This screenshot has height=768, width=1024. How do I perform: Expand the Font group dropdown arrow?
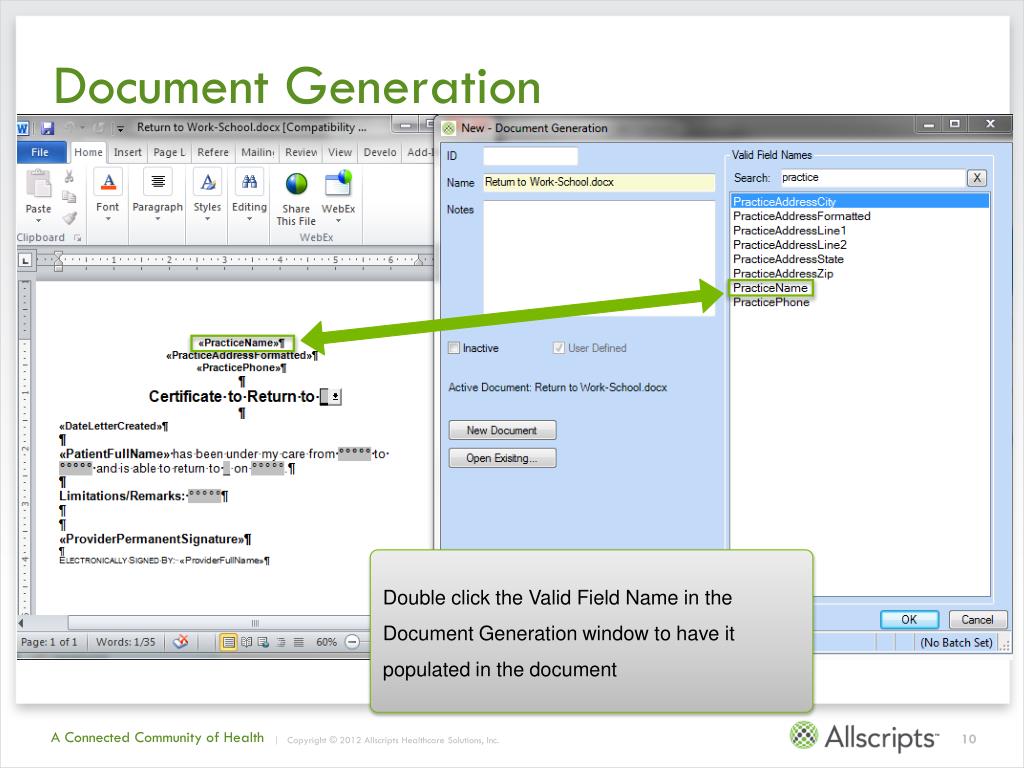(108, 219)
